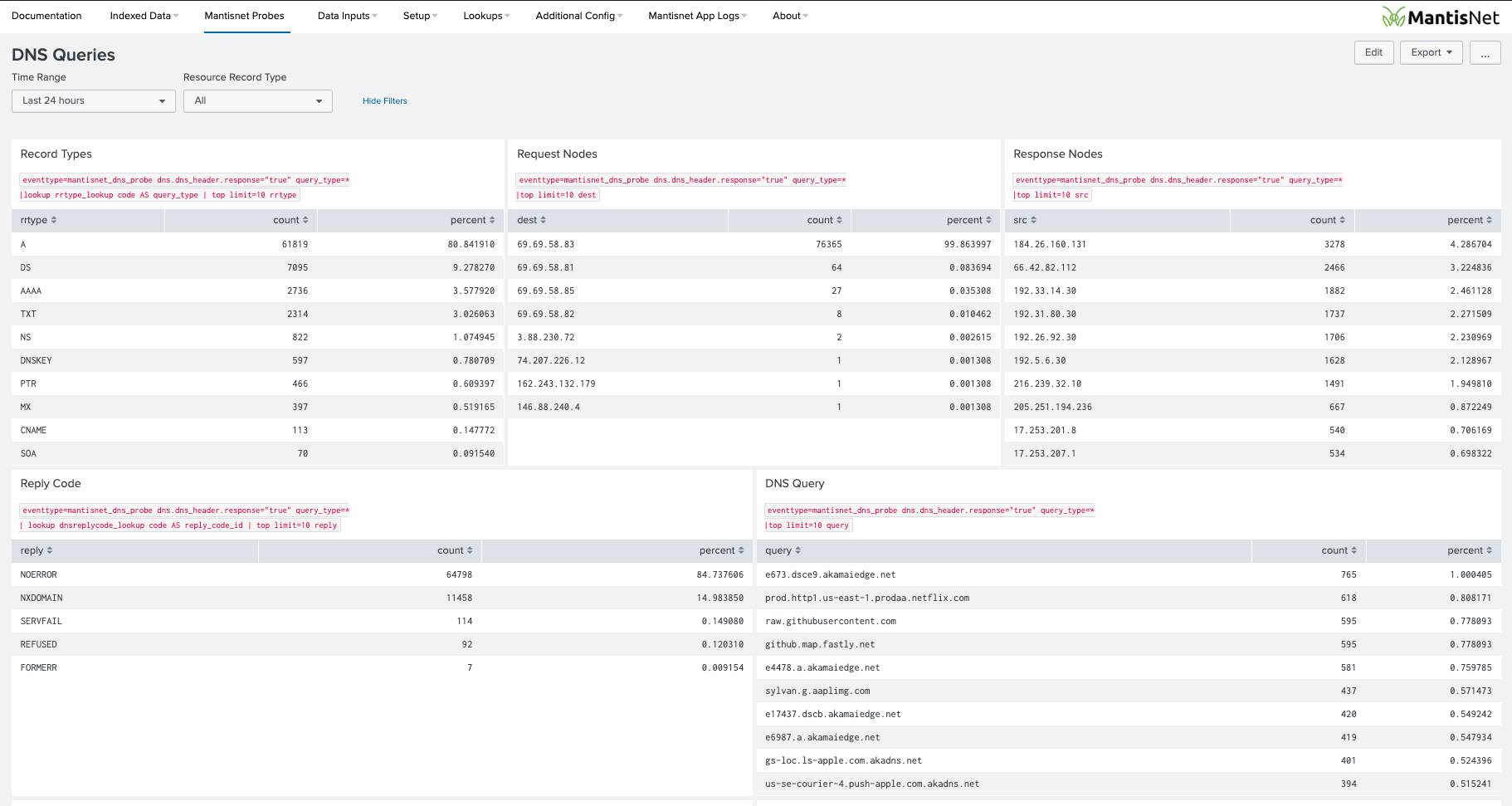Click src 205.251.194.236 in Response Nodes

(1052, 407)
